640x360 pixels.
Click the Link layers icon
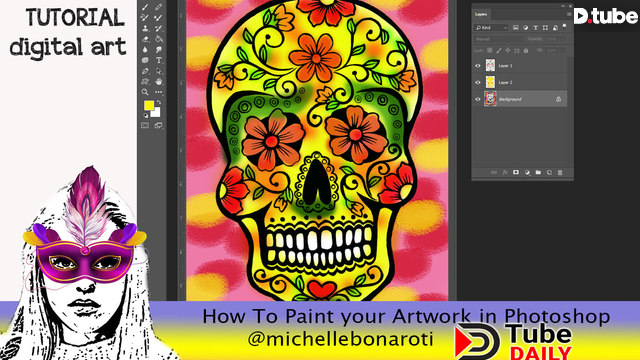(494, 173)
